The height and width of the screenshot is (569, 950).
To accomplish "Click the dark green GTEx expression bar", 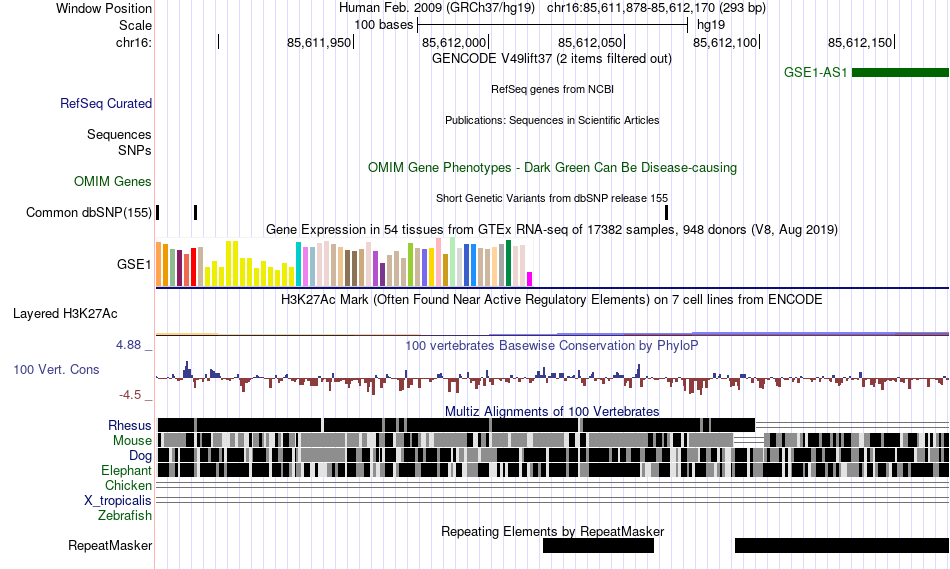I will tap(509, 263).
